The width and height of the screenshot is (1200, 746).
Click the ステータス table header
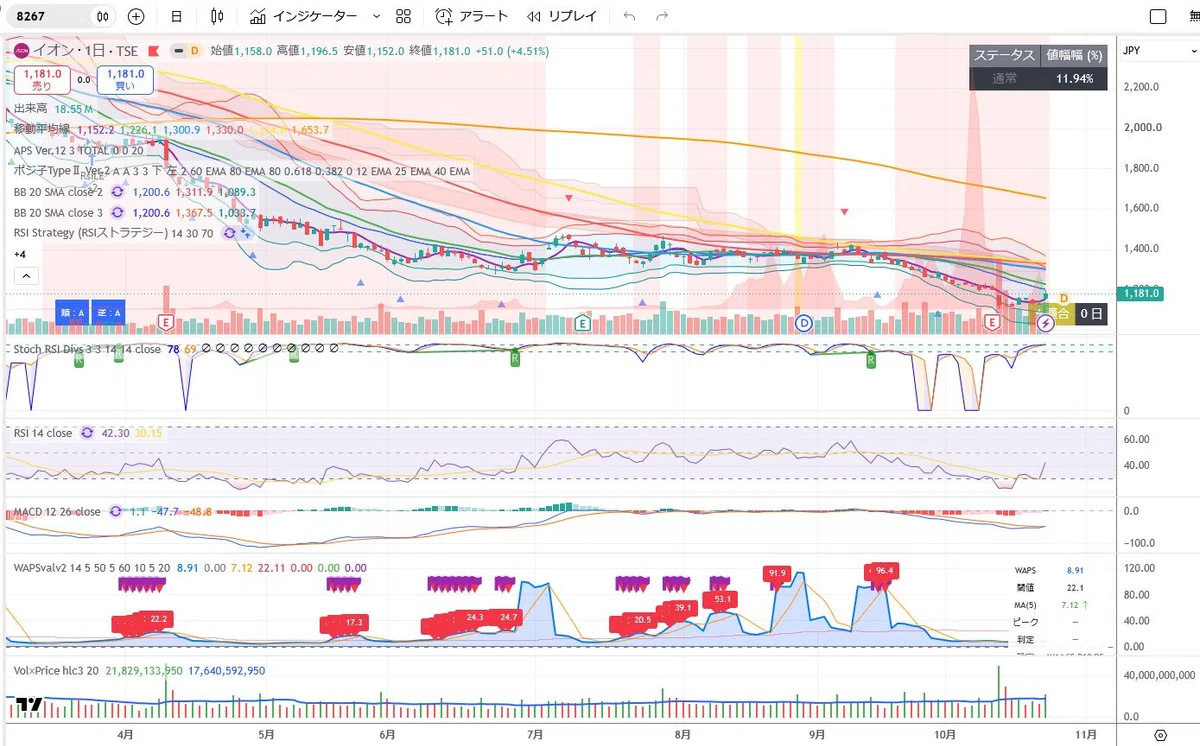point(1004,56)
